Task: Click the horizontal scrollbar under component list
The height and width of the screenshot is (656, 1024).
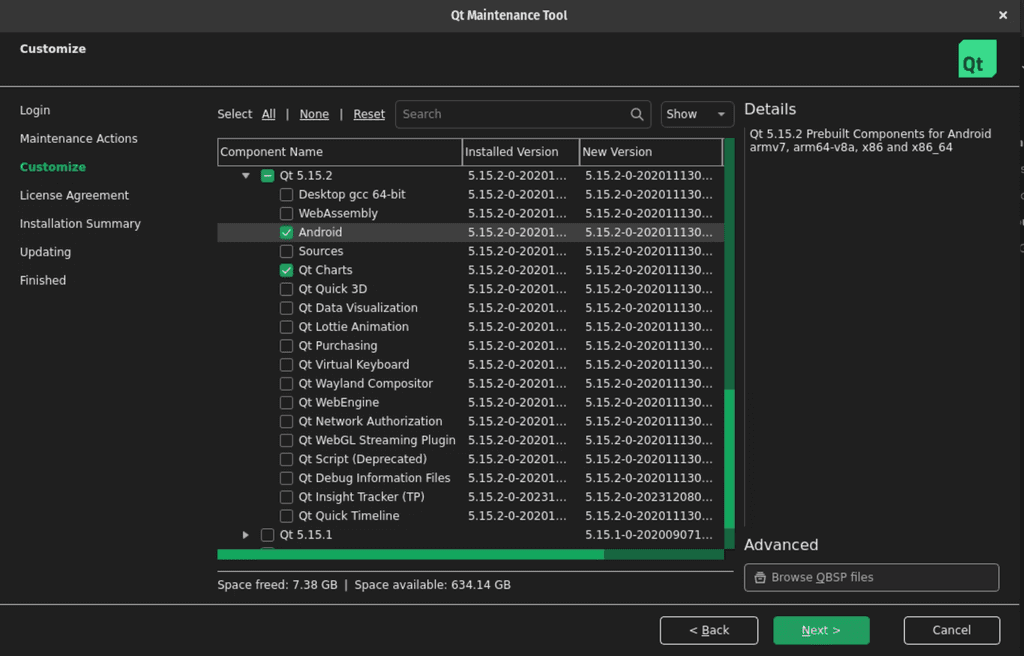Action: point(411,555)
